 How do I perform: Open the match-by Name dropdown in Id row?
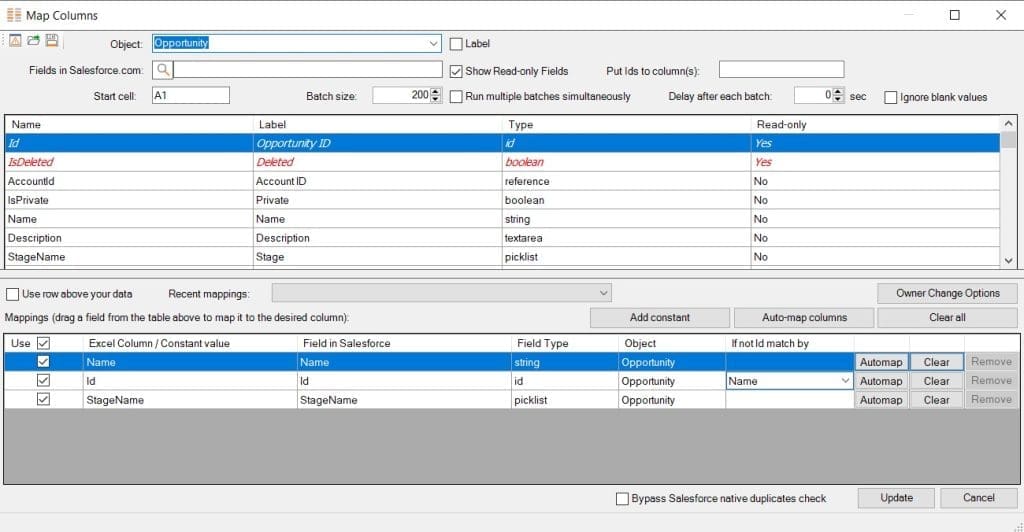point(845,381)
